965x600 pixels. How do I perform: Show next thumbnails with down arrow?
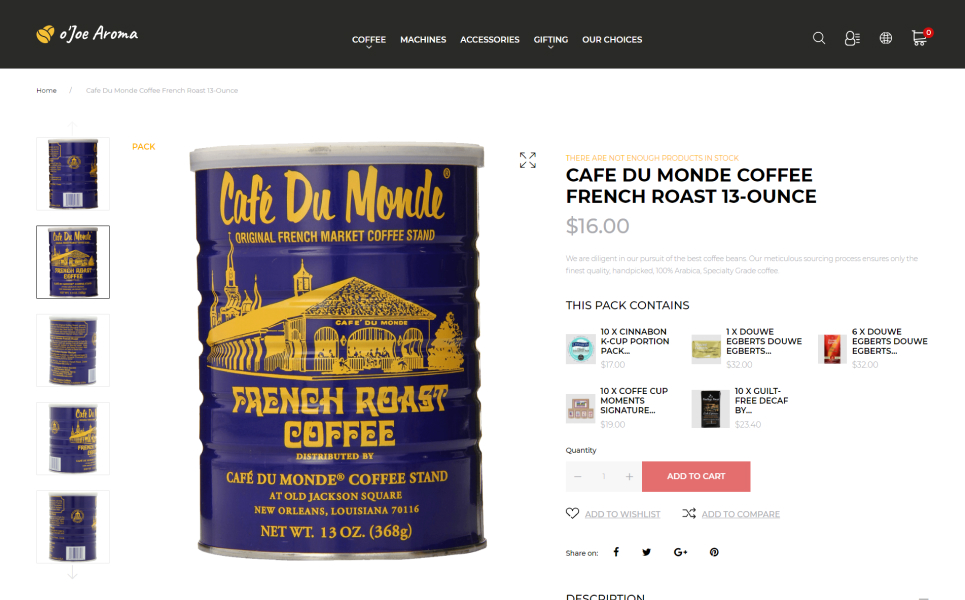click(x=72, y=572)
